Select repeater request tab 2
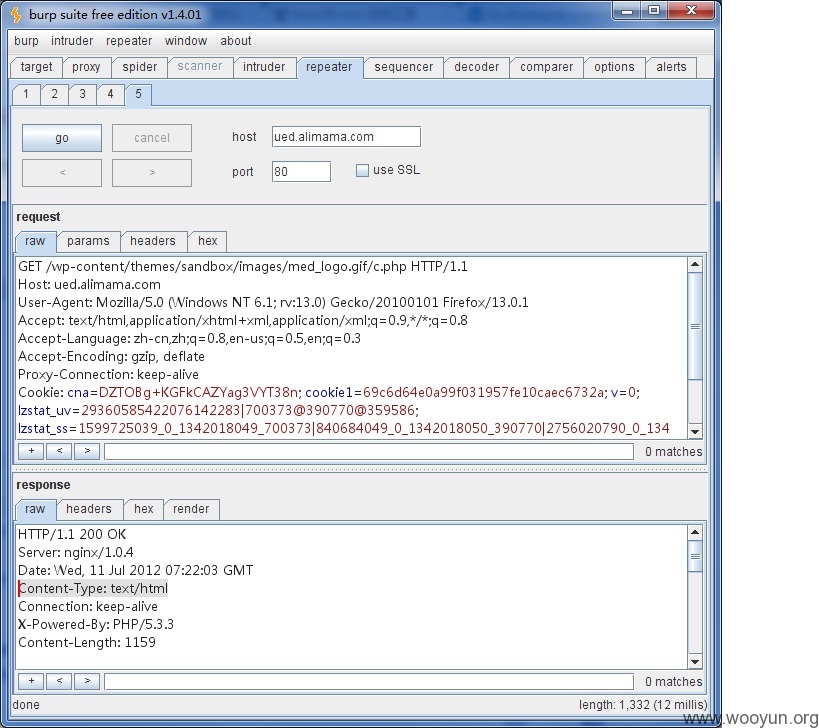 tap(54, 94)
